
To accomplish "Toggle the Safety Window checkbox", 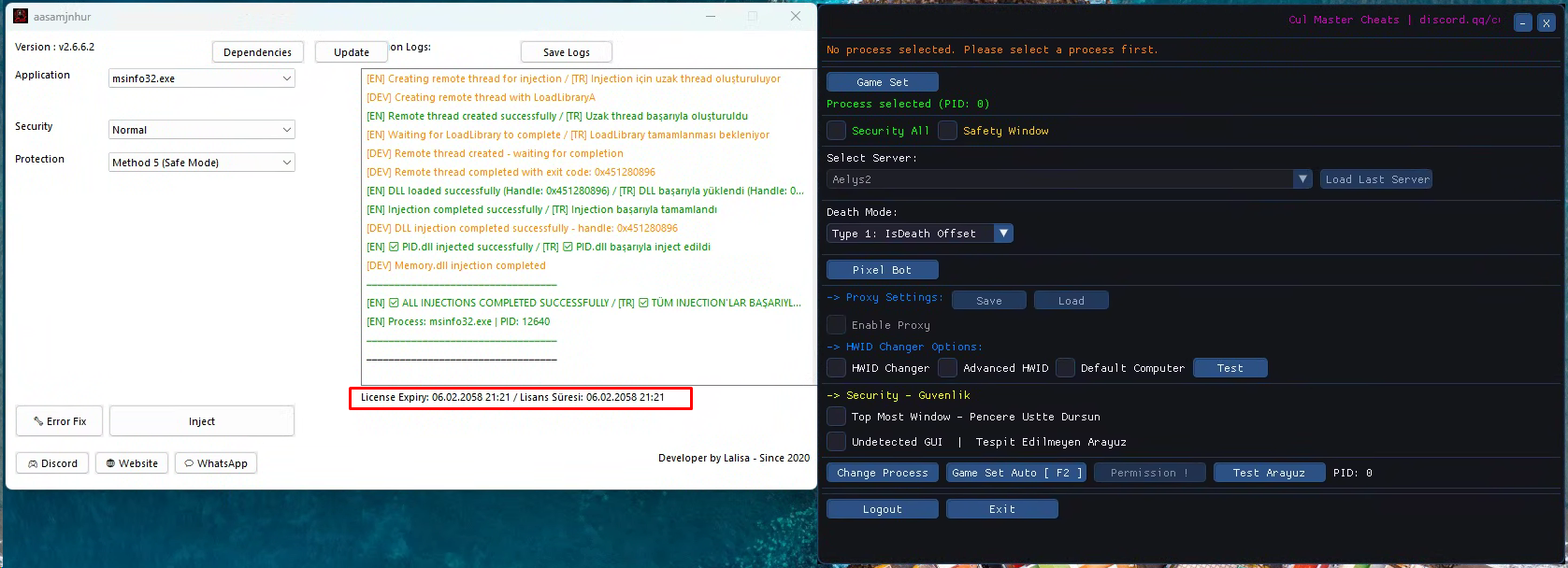I will tap(948, 131).
